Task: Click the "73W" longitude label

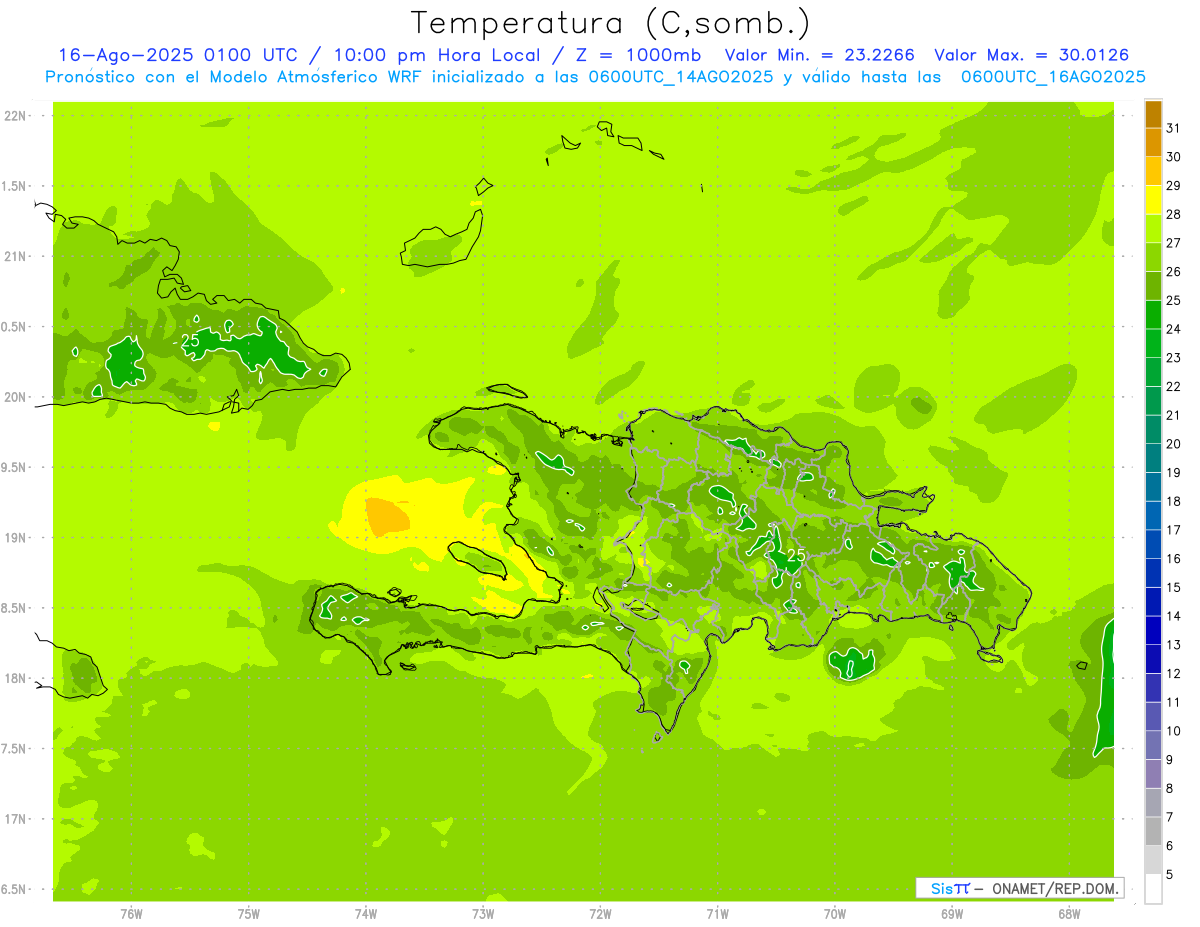Action: [483, 914]
